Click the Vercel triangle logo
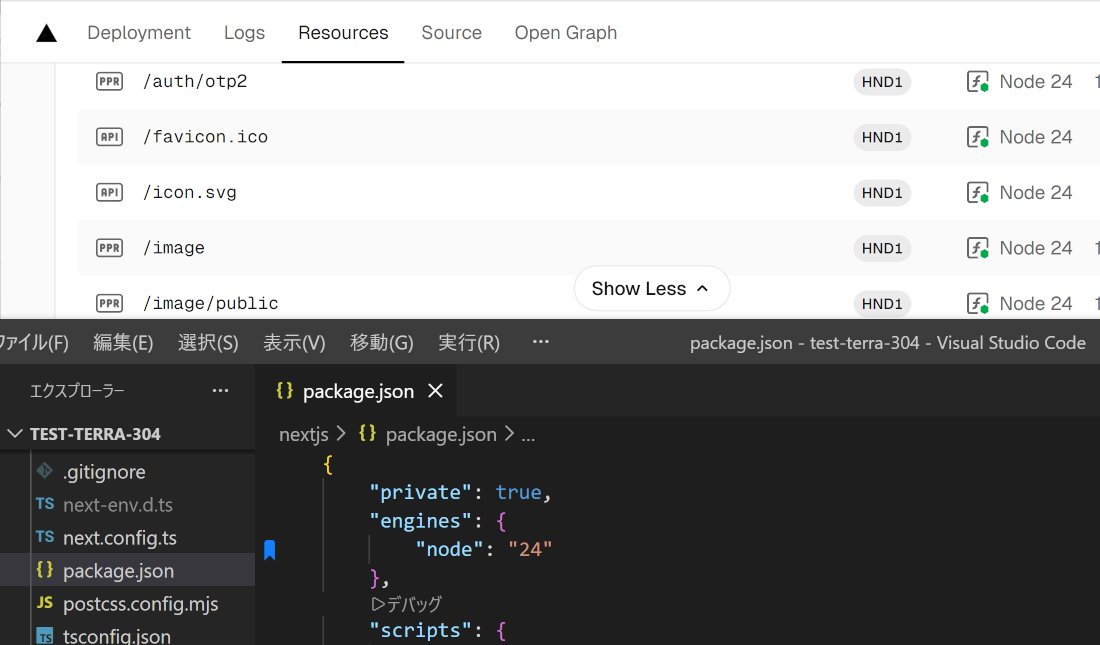 tap(46, 31)
